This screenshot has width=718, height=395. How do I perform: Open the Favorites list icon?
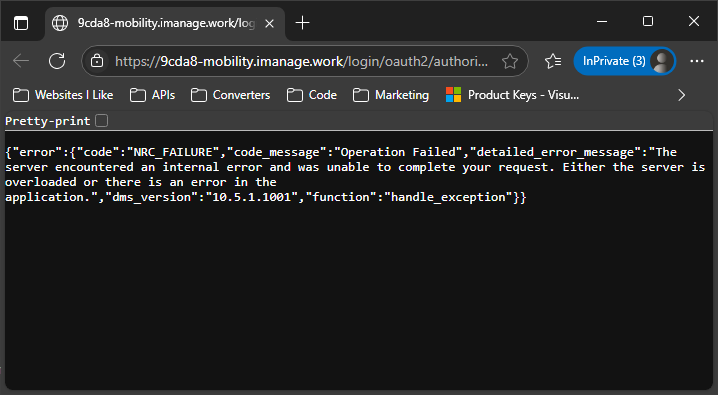click(x=553, y=61)
